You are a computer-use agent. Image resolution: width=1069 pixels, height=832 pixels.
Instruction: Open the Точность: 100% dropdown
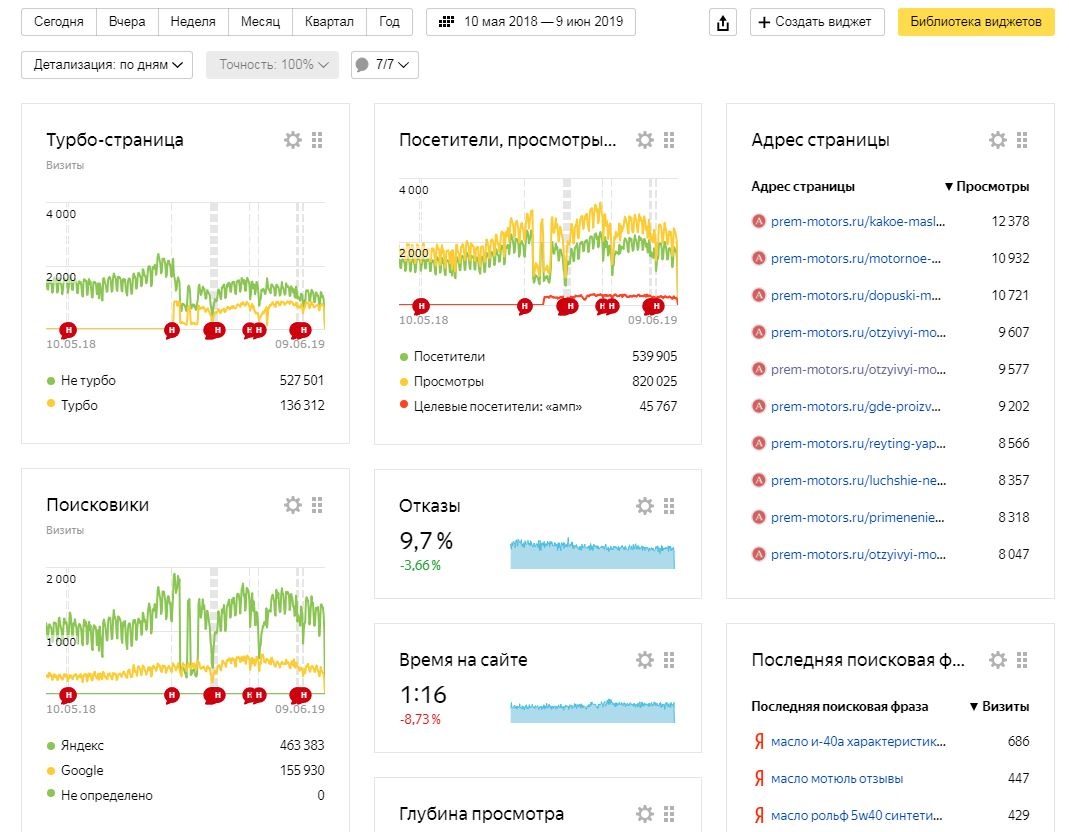(273, 65)
